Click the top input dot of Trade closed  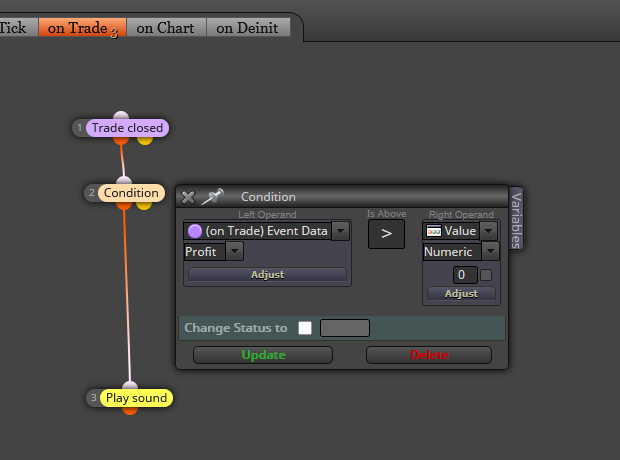tap(121, 115)
